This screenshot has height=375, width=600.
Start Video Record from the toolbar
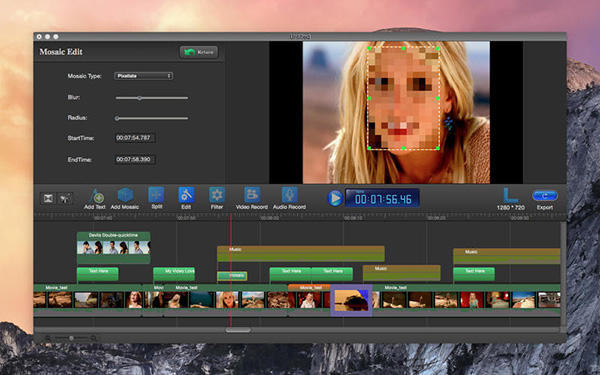click(252, 195)
